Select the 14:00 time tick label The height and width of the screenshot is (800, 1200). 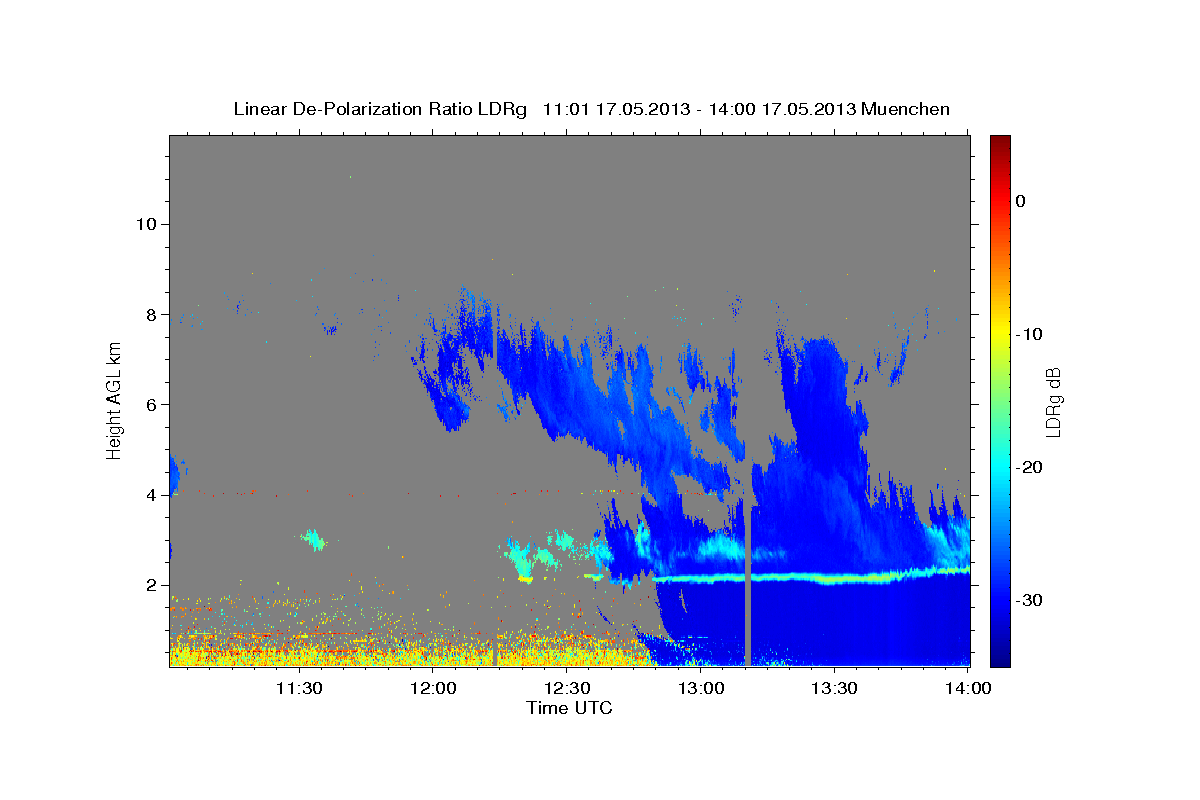click(x=968, y=688)
